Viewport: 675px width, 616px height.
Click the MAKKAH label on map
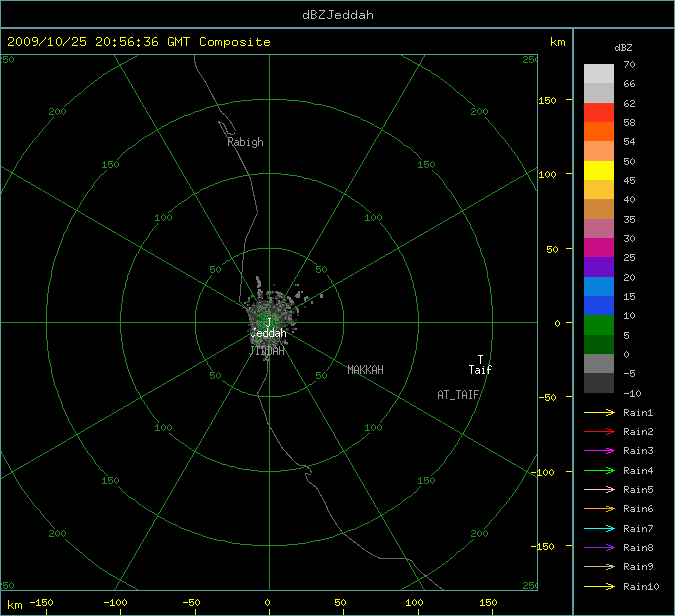click(365, 370)
